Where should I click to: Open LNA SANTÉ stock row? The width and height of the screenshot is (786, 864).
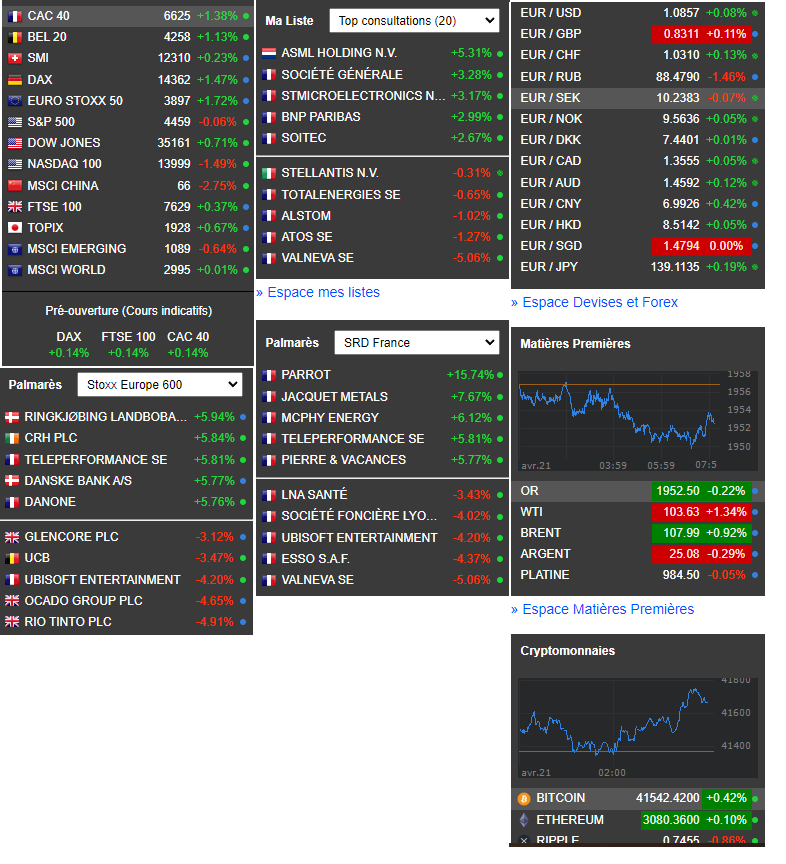(x=383, y=495)
